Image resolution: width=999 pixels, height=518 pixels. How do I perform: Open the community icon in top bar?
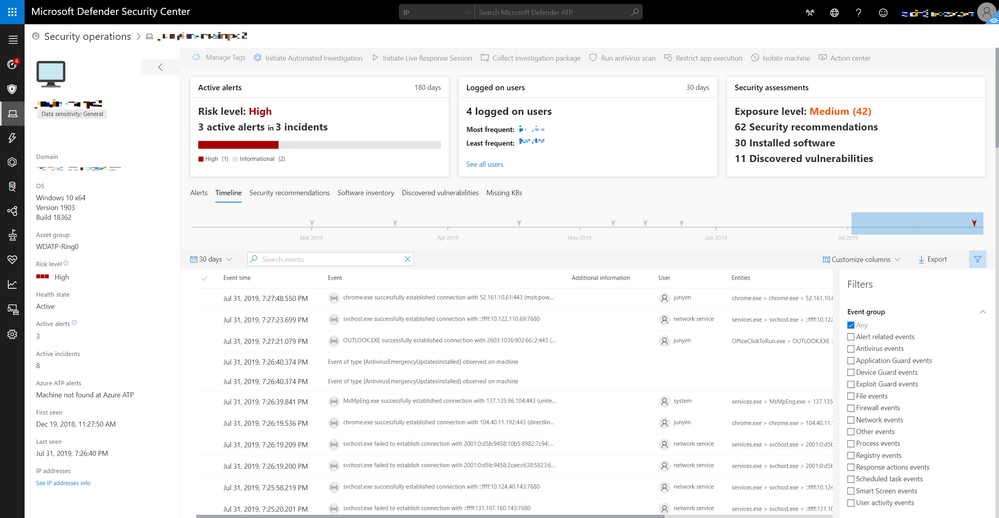pyautogui.click(x=810, y=12)
